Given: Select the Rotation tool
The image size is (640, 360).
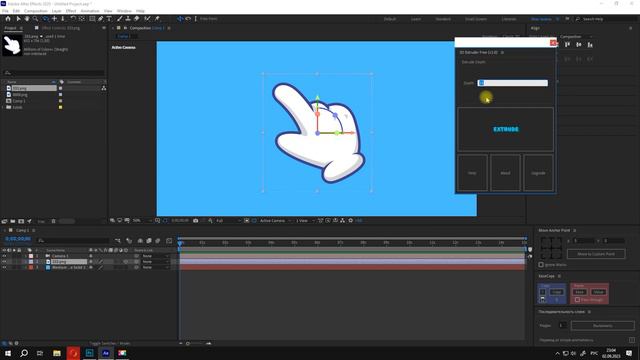Looking at the screenshot, I should click(73, 19).
